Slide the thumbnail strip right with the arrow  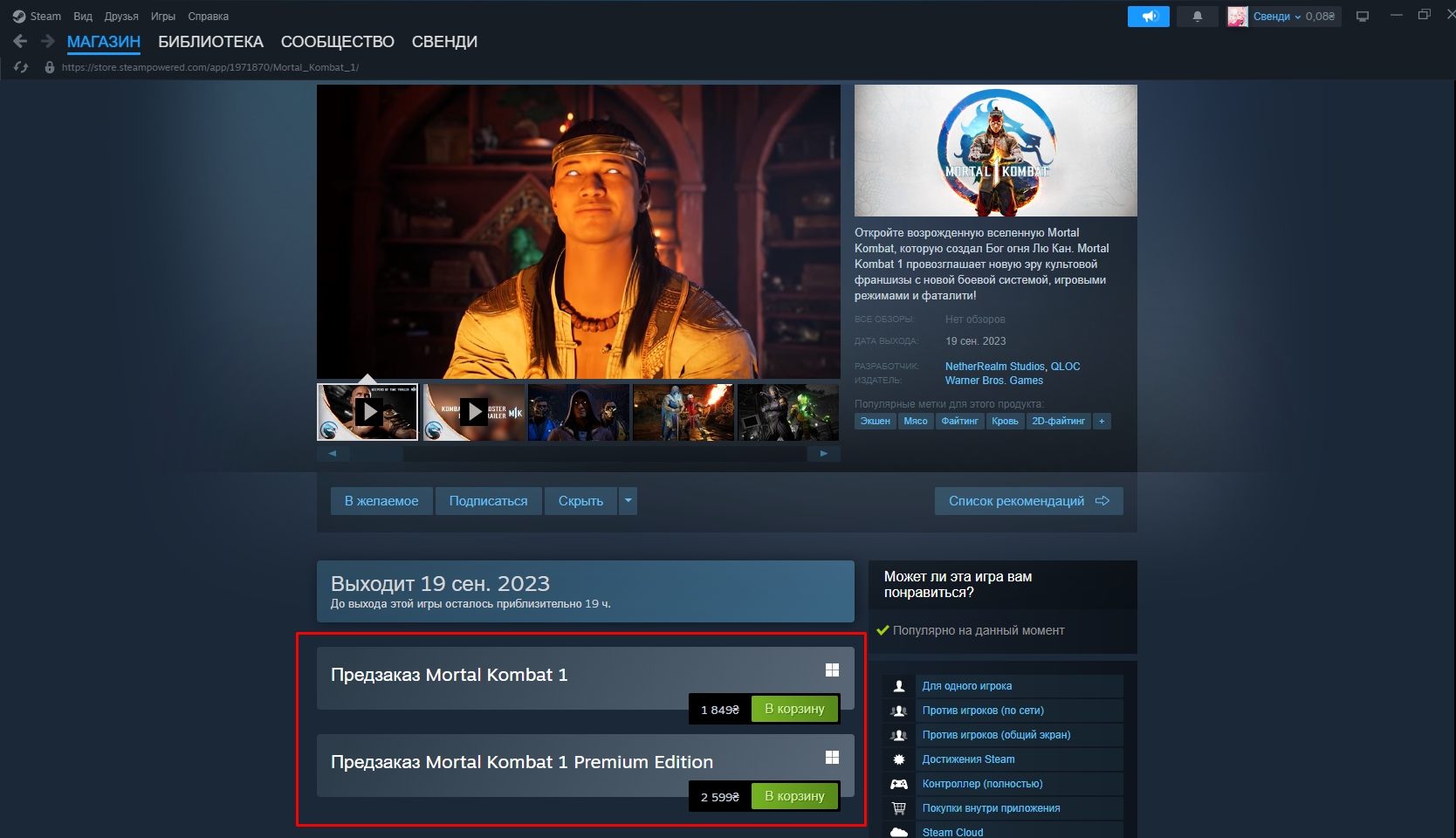823,454
